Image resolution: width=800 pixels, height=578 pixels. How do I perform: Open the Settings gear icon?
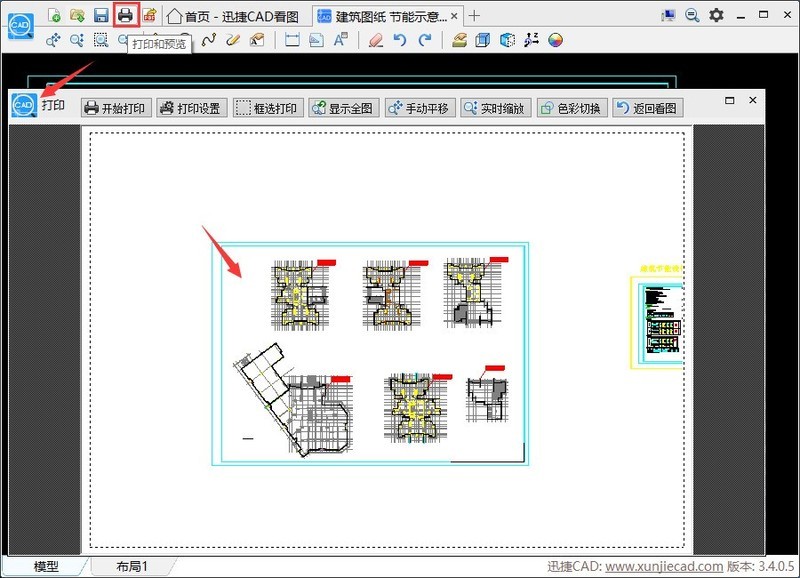tap(716, 15)
